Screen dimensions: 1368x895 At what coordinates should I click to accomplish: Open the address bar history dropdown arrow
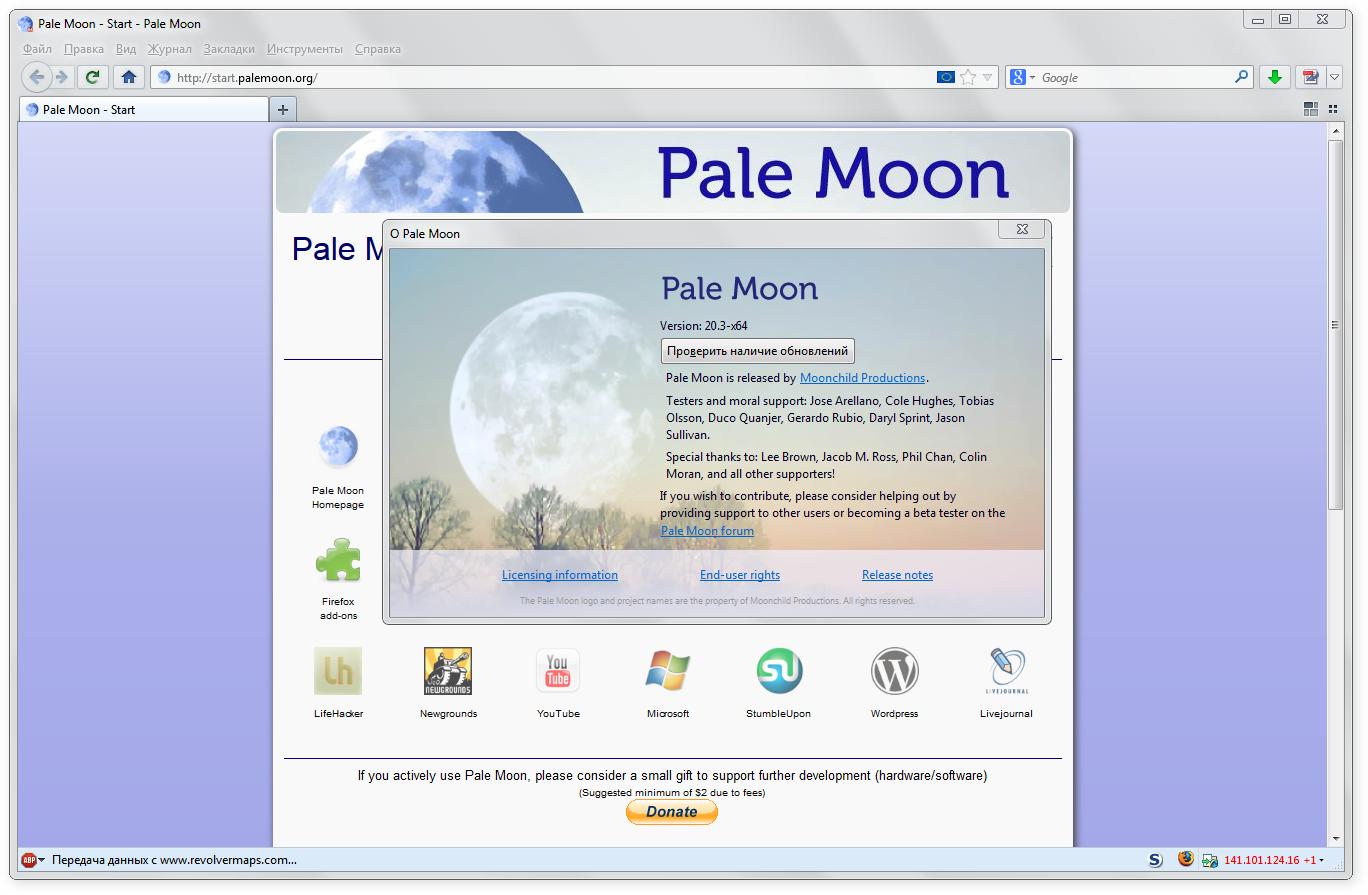[x=988, y=77]
